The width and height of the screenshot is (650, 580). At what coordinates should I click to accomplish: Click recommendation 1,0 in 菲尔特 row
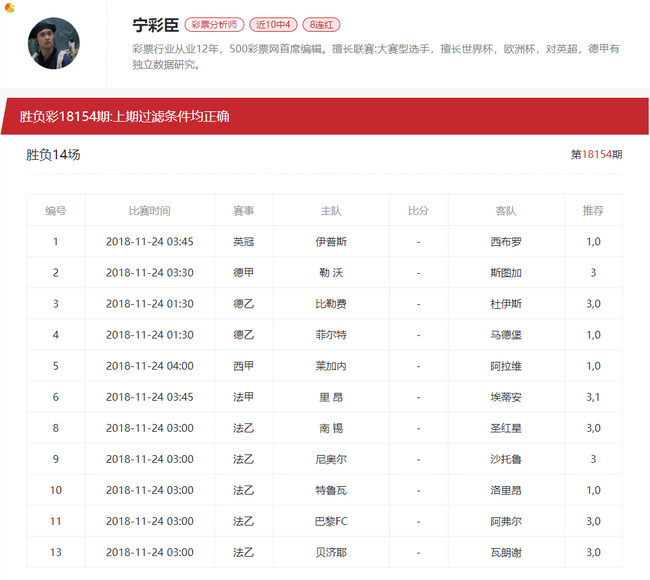point(593,335)
